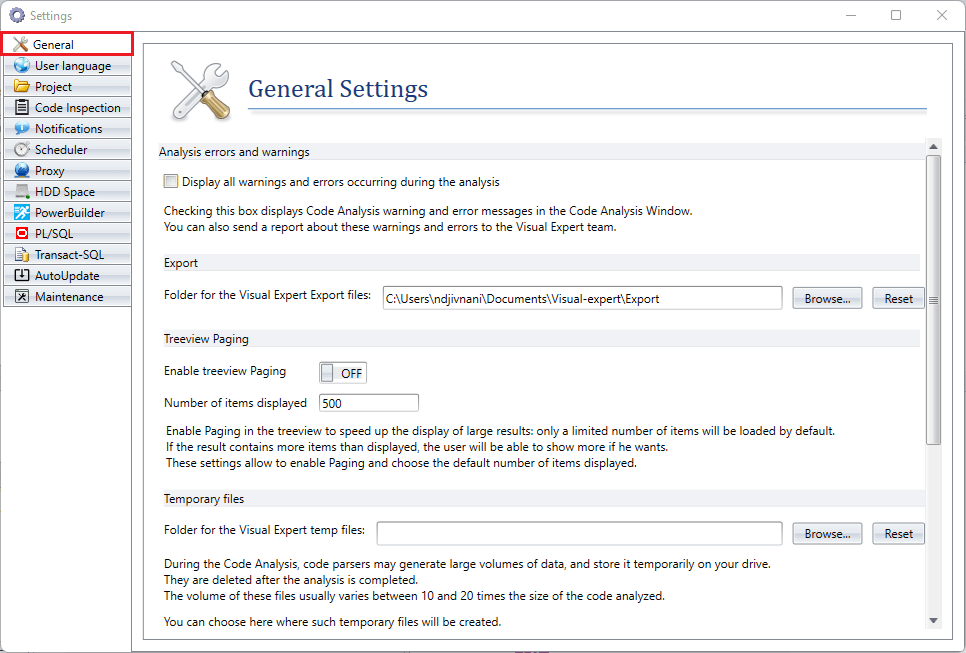Toggle Enable treeview Paging switch on
This screenshot has height=653, width=966.
(343, 373)
